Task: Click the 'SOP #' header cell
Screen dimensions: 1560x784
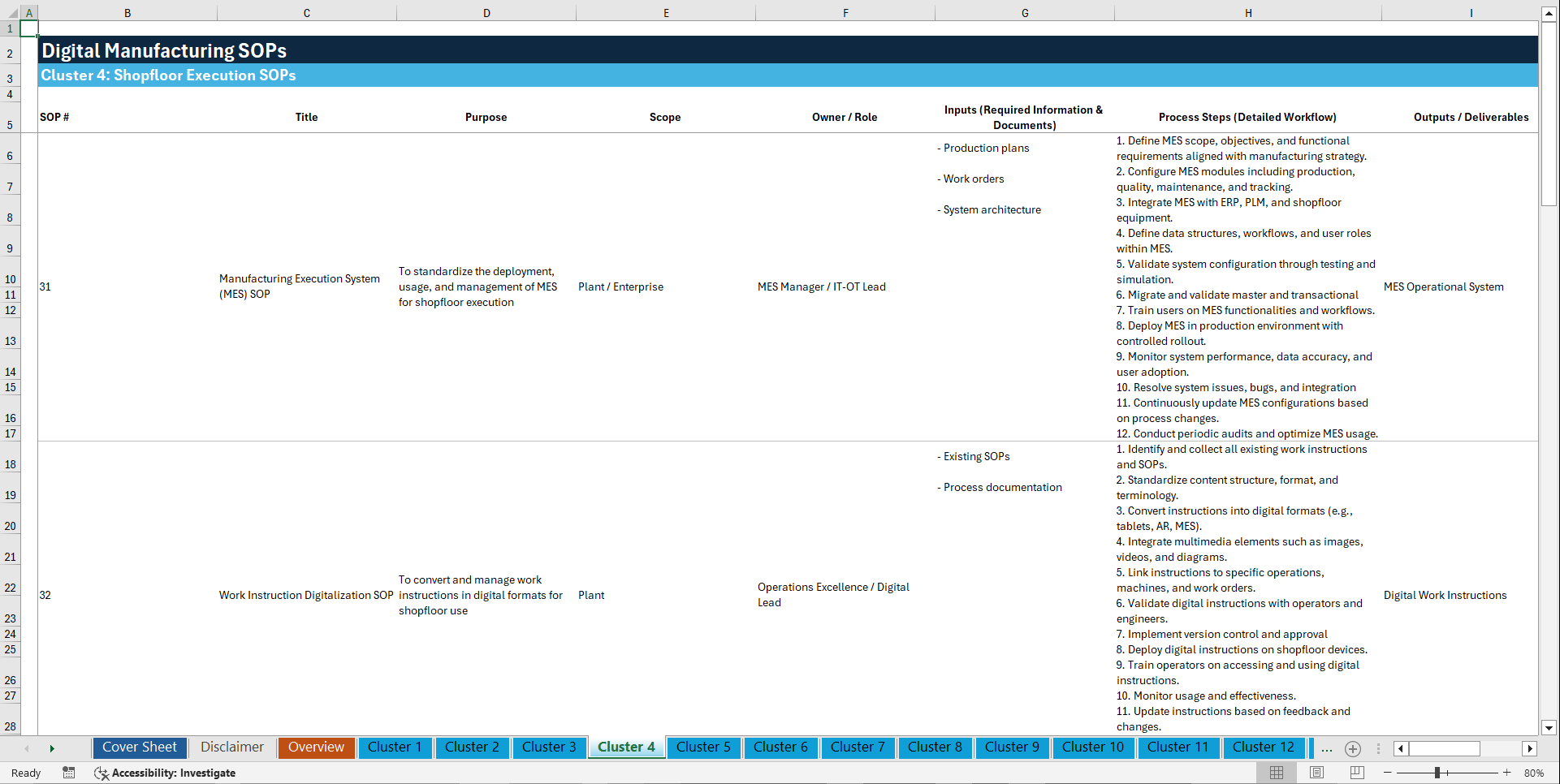Action: tap(54, 117)
